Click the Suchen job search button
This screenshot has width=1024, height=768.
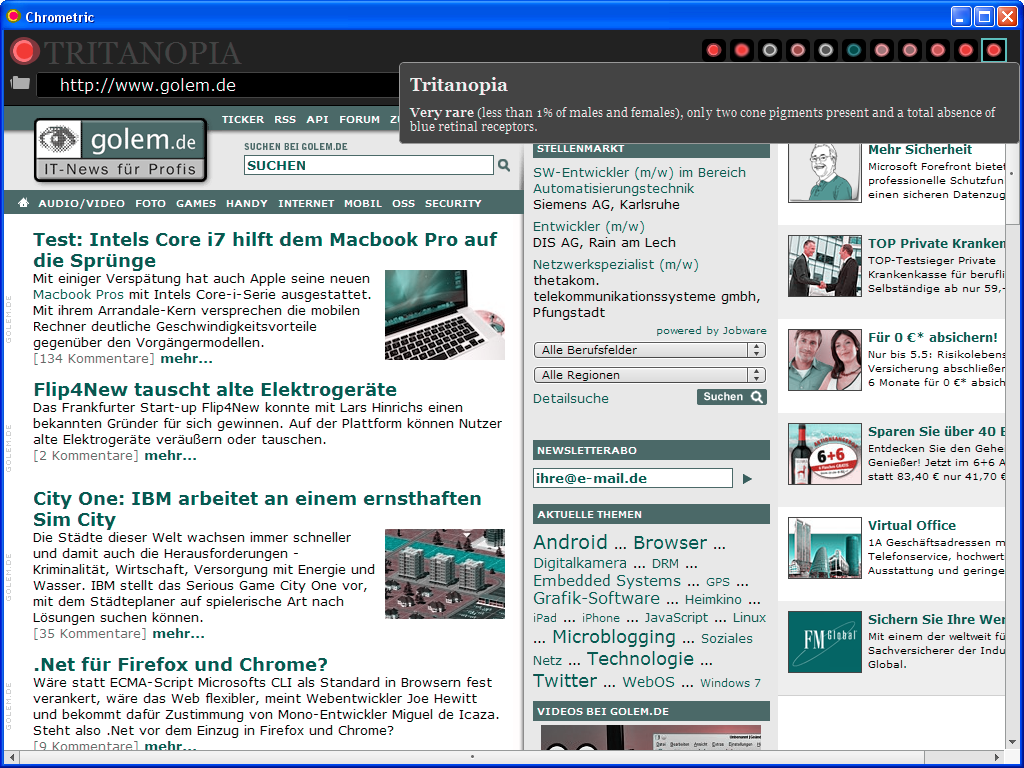[x=731, y=397]
